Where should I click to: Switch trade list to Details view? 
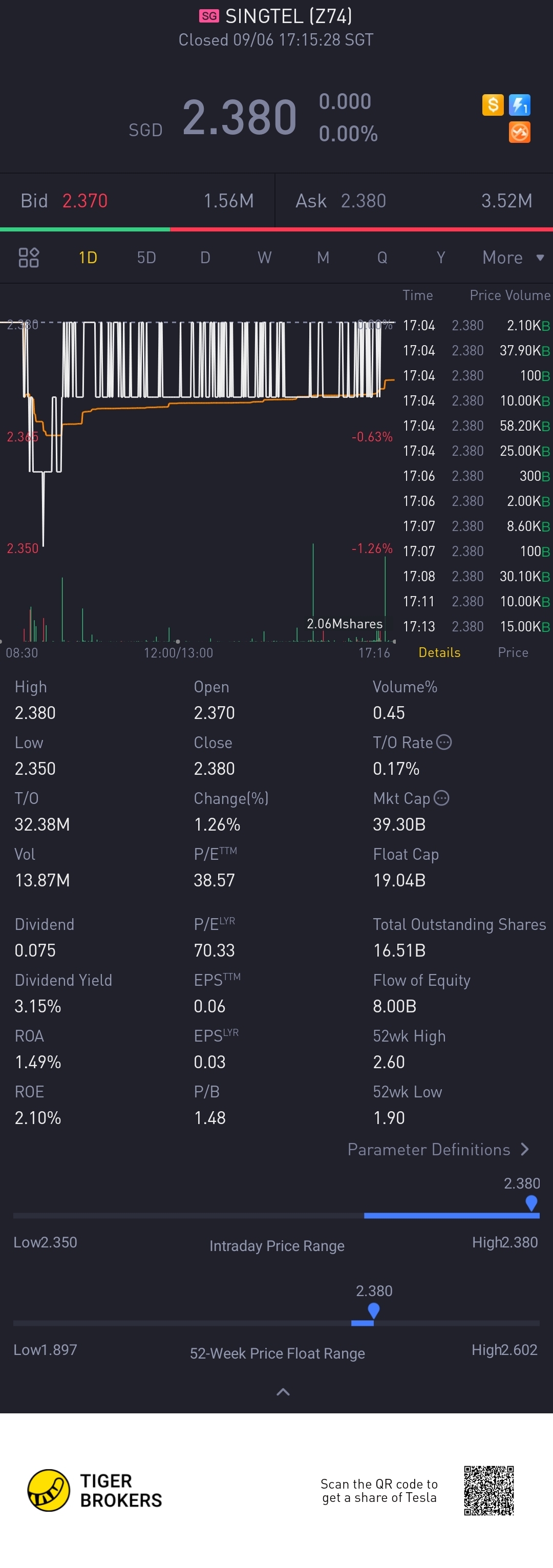click(x=439, y=652)
